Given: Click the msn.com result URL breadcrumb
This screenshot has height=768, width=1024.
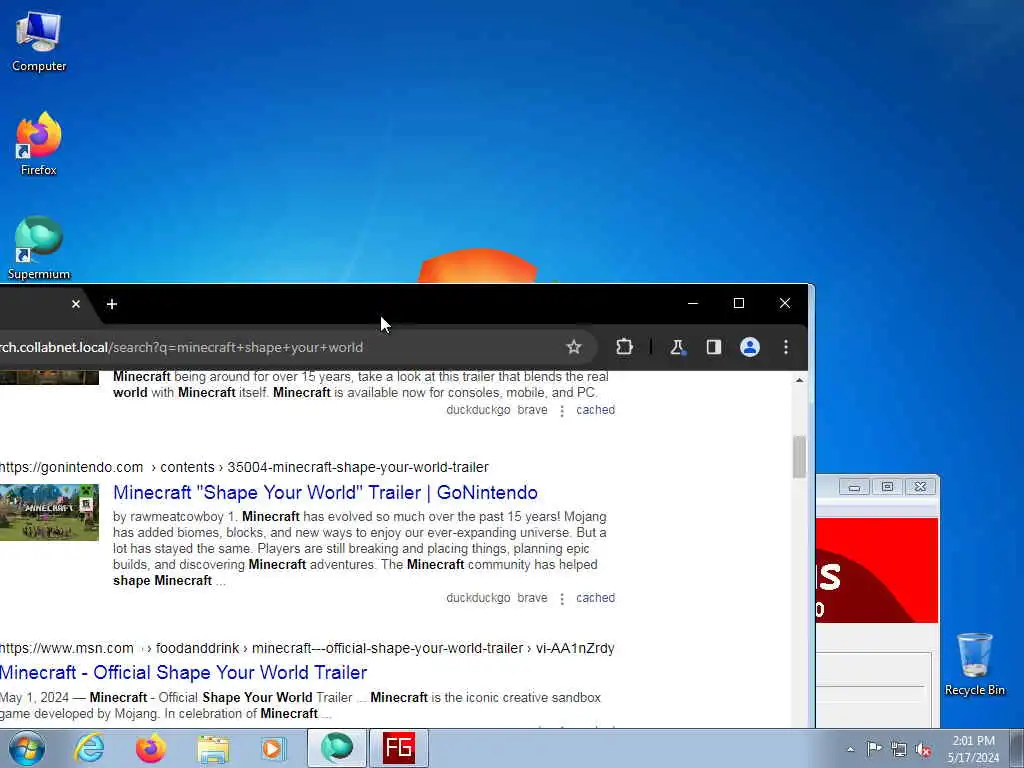Looking at the screenshot, I should [x=307, y=648].
